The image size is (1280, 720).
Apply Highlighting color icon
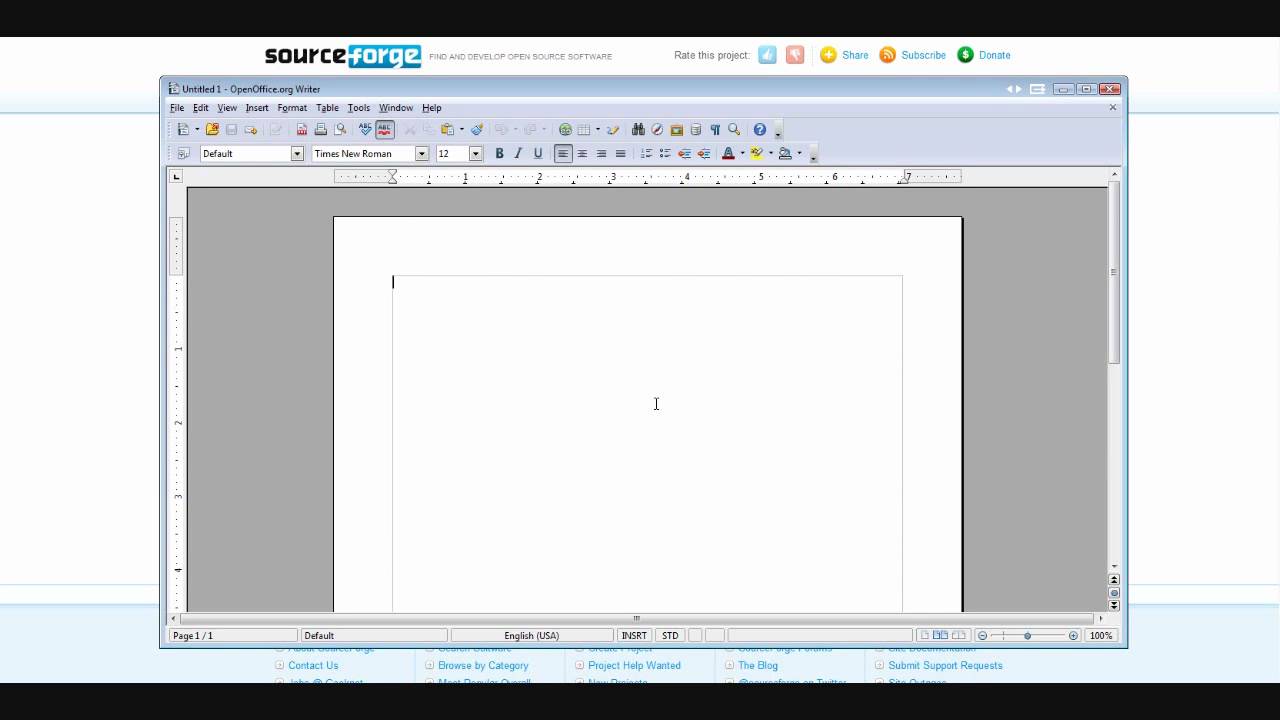[x=757, y=153]
